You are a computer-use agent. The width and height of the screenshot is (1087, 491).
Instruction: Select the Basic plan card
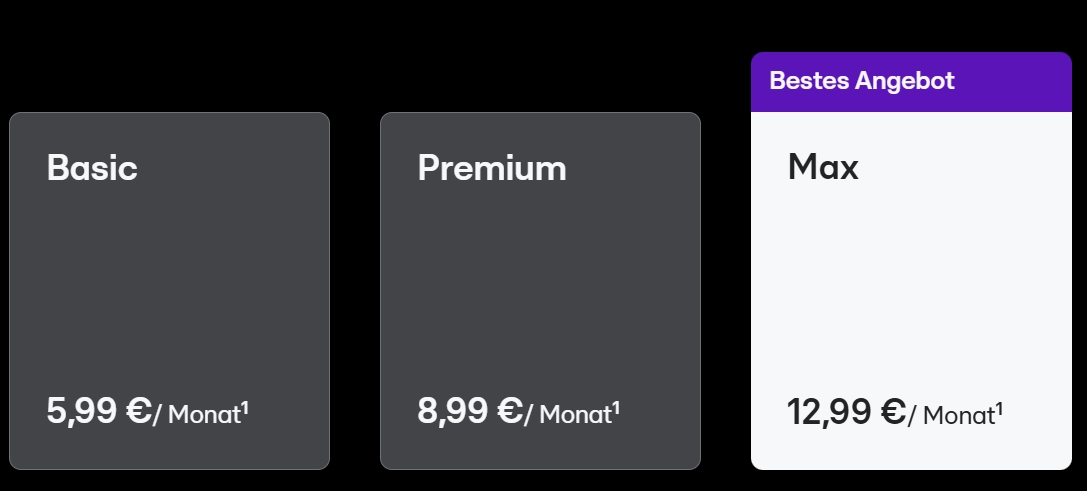click(169, 291)
